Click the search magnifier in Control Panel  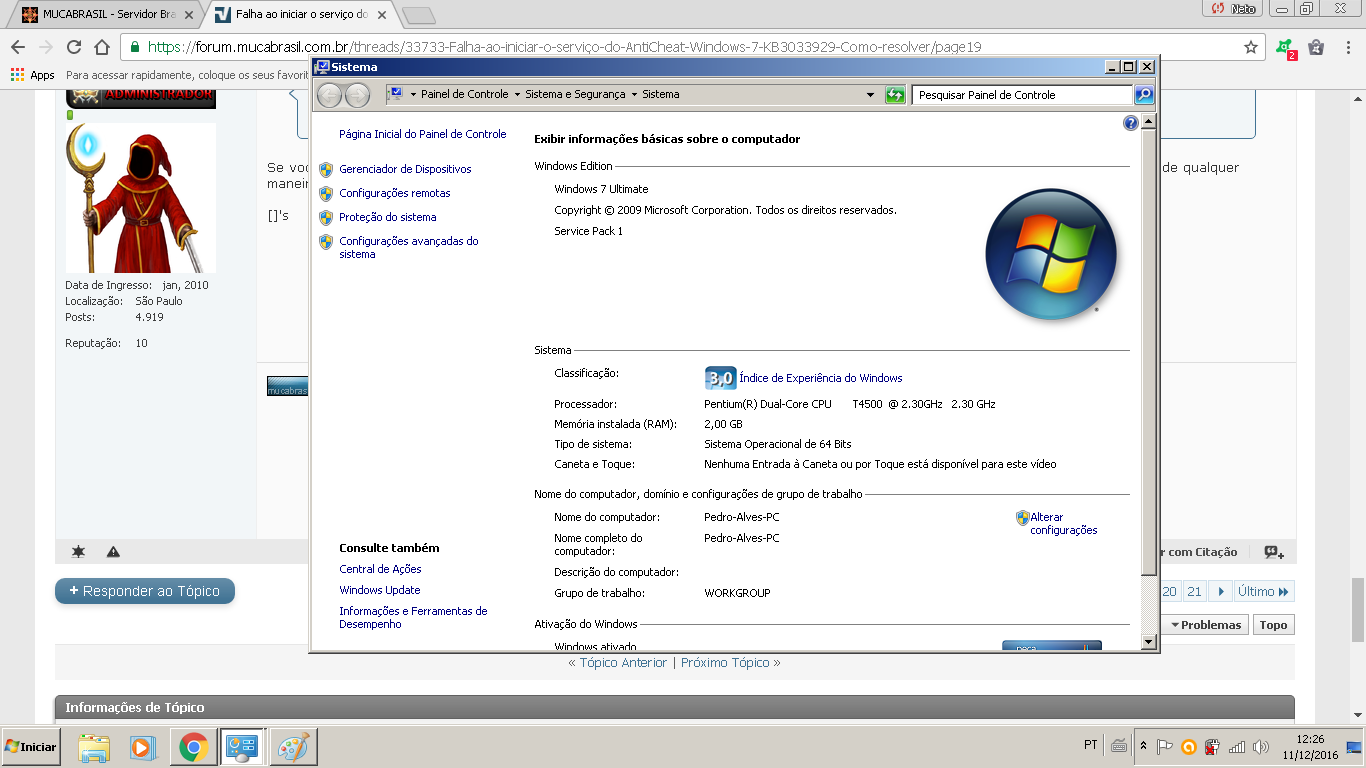click(x=1144, y=95)
